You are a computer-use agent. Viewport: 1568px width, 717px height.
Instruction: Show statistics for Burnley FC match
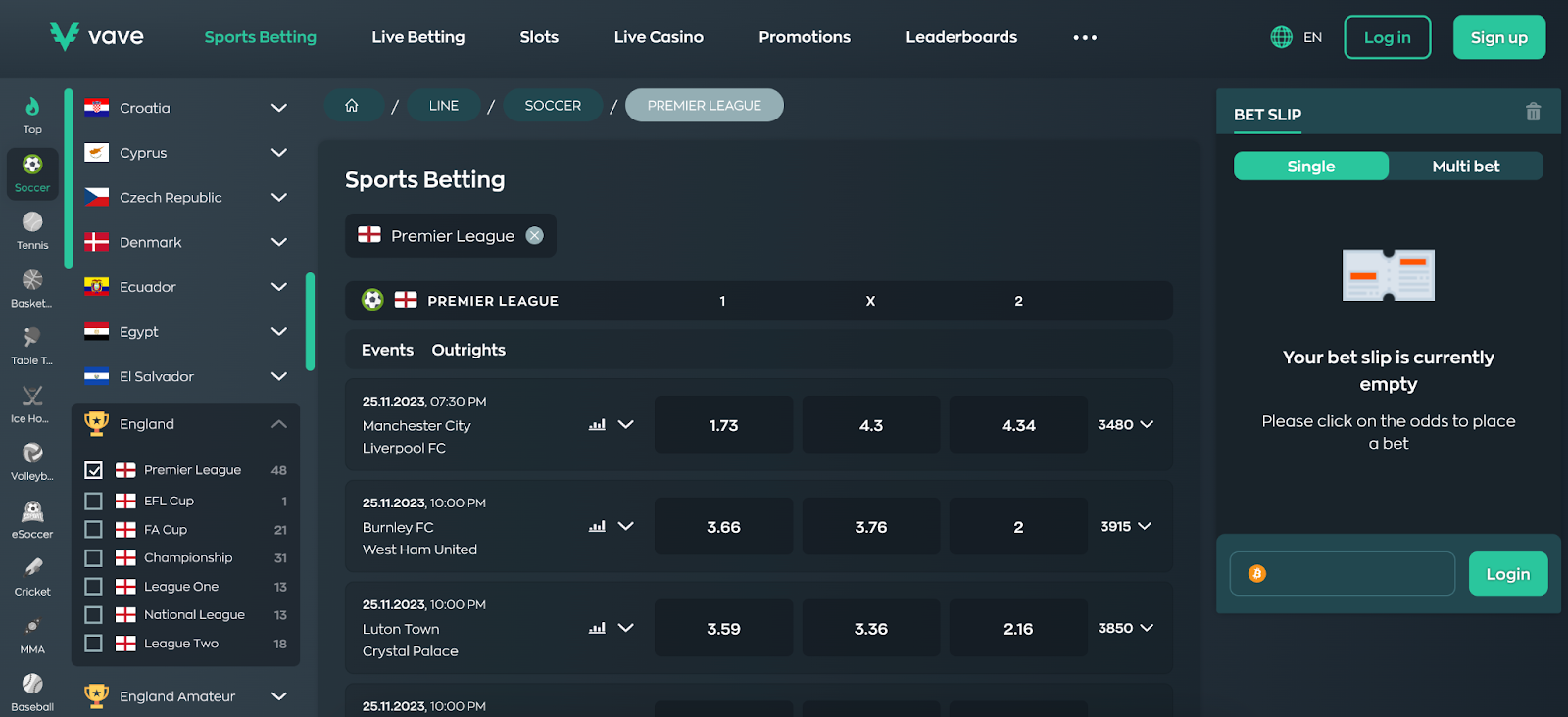coord(597,526)
